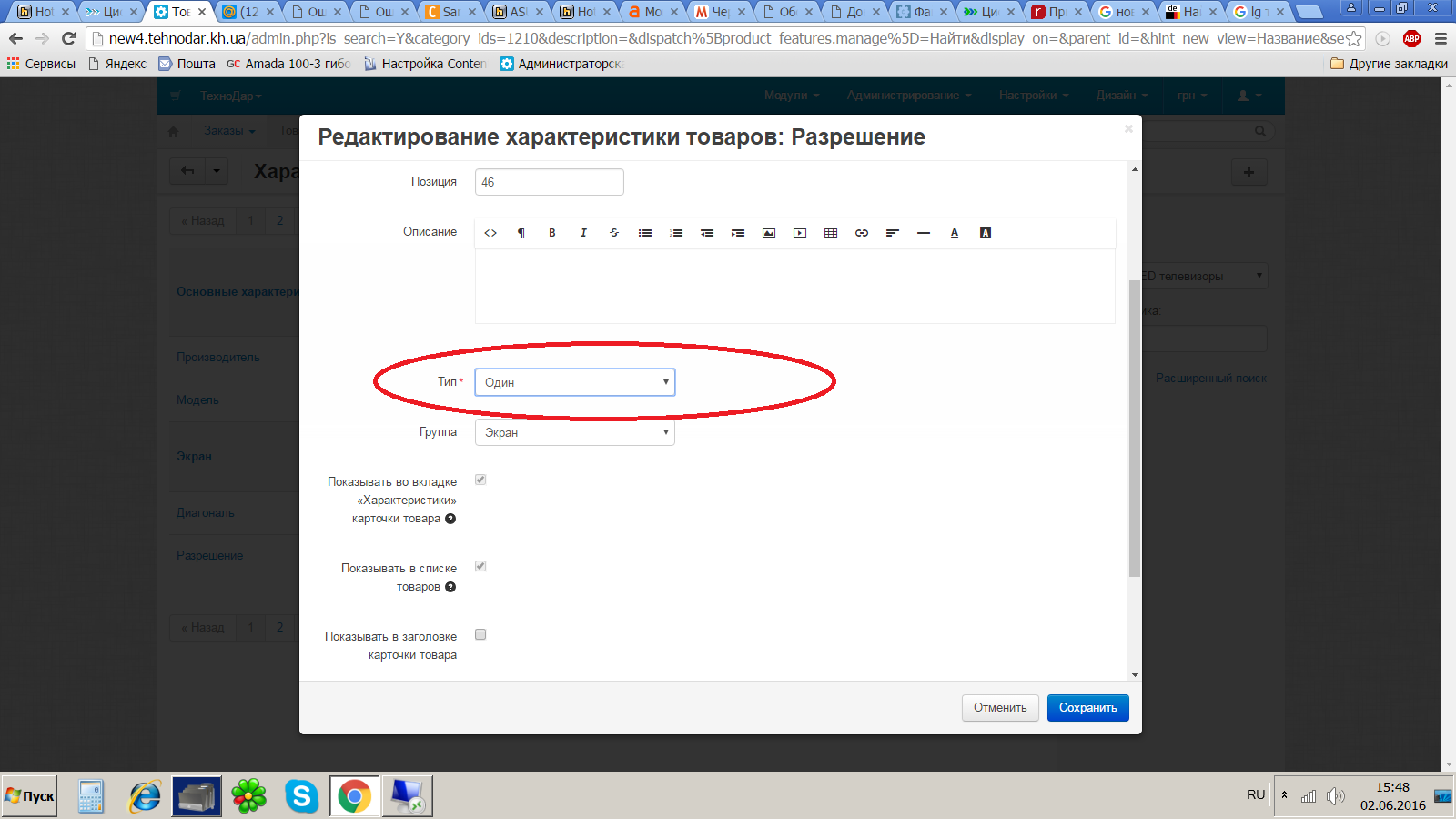The image size is (1456, 819).
Task: Open Calculator from the taskbar
Action: coord(91,796)
